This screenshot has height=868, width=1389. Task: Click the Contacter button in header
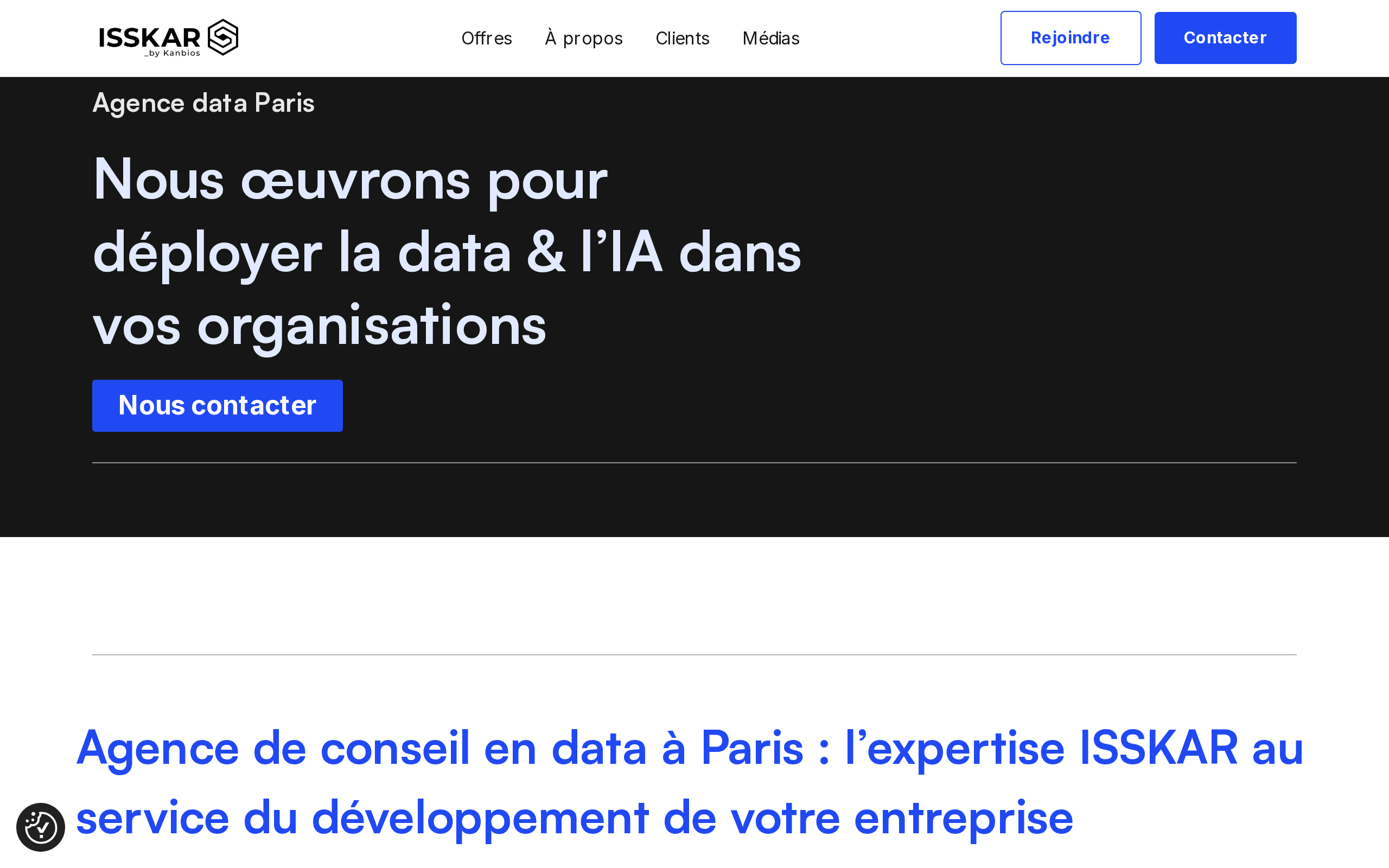coord(1226,38)
